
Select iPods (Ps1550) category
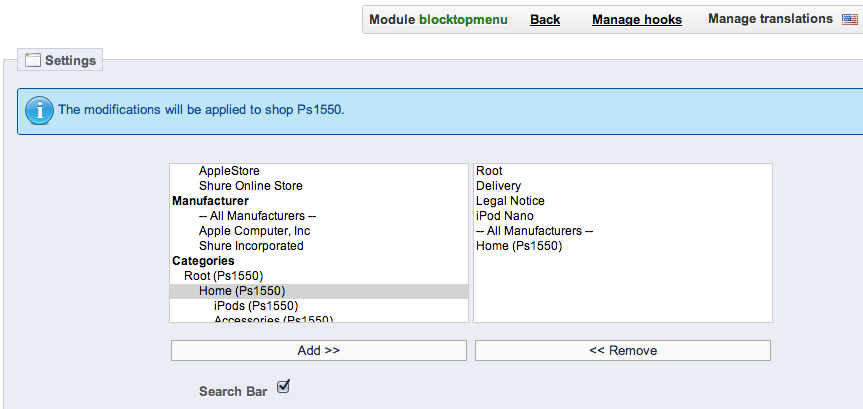[255, 306]
